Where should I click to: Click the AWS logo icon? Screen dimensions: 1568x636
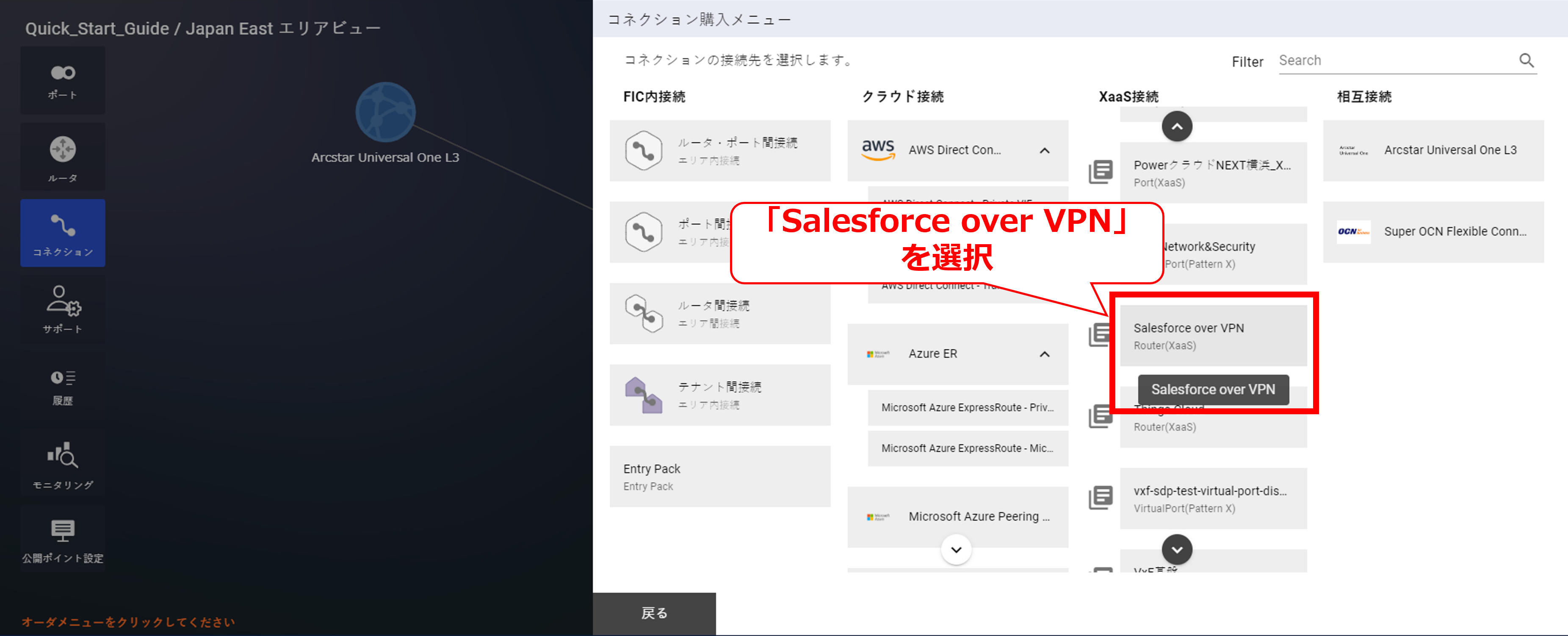tap(878, 149)
